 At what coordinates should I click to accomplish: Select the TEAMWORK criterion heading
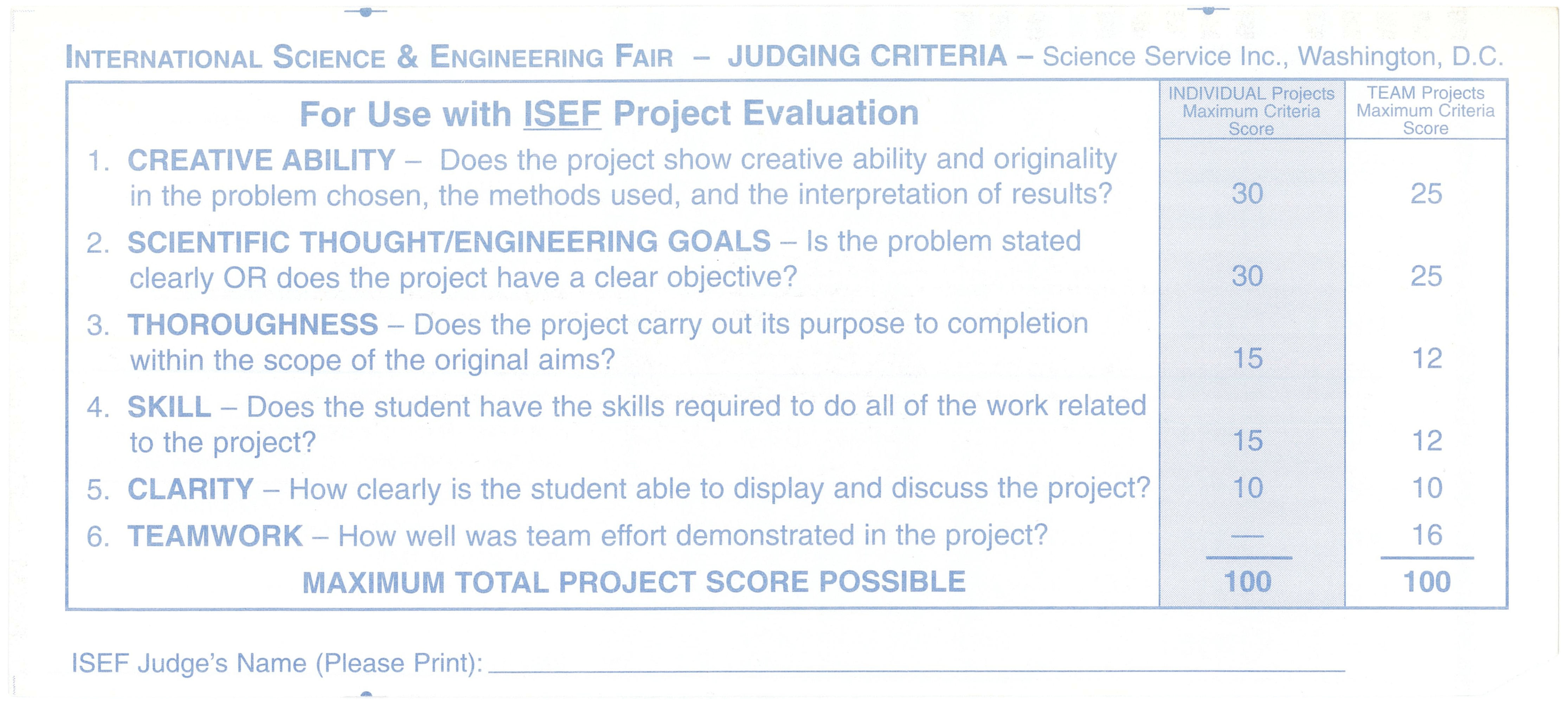point(215,536)
